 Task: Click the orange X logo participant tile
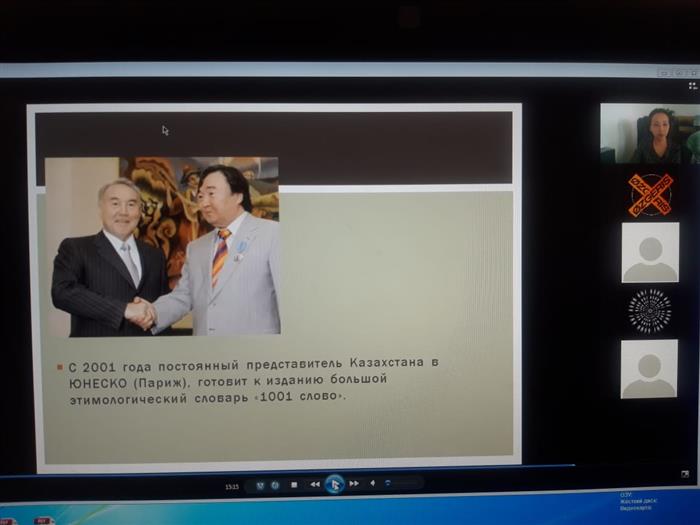pos(650,194)
